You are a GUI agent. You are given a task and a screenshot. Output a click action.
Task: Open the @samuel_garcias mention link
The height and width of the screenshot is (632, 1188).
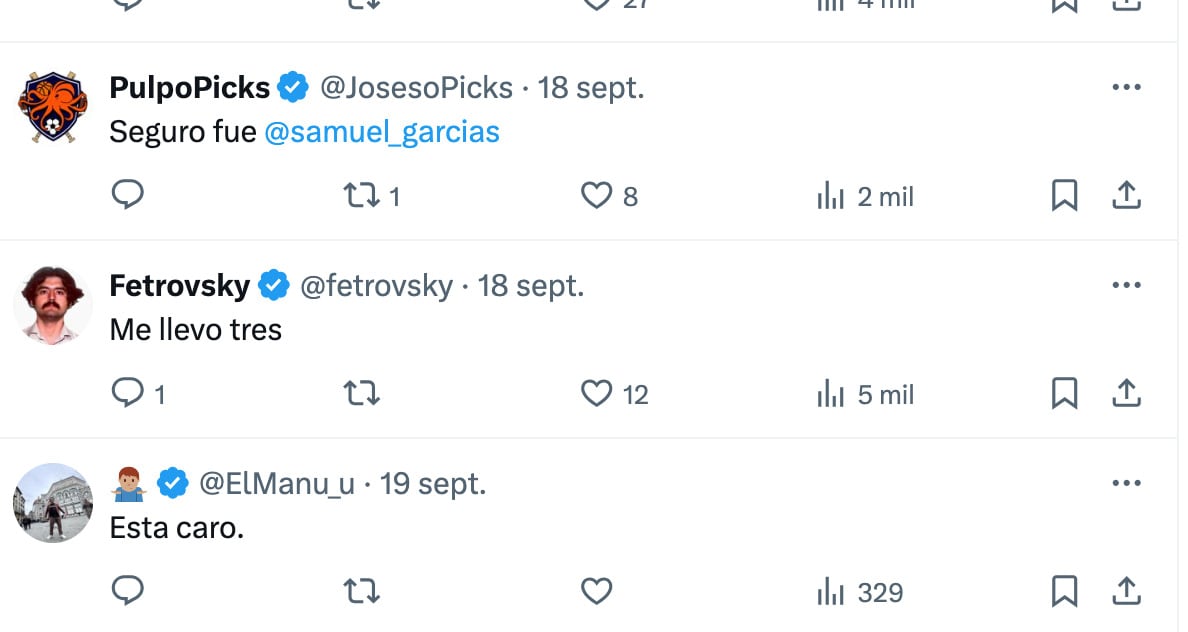[x=381, y=132]
